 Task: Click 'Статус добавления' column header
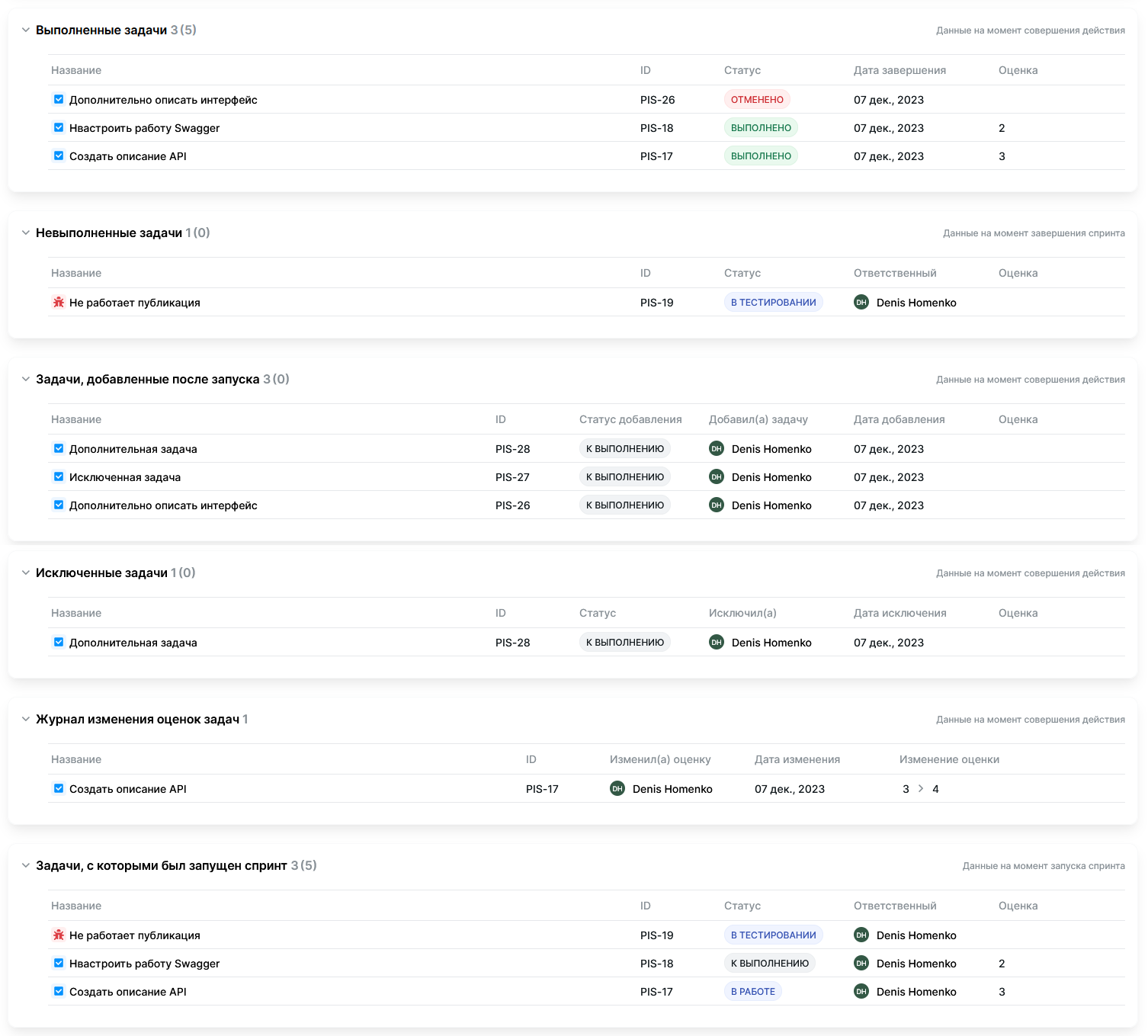[x=630, y=420]
